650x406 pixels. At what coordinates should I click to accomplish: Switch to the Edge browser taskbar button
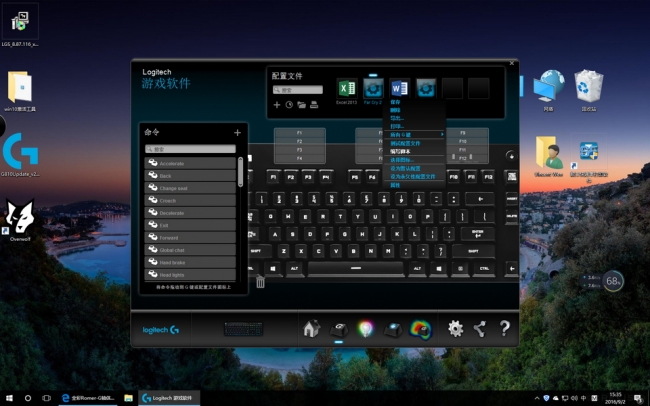[x=88, y=398]
